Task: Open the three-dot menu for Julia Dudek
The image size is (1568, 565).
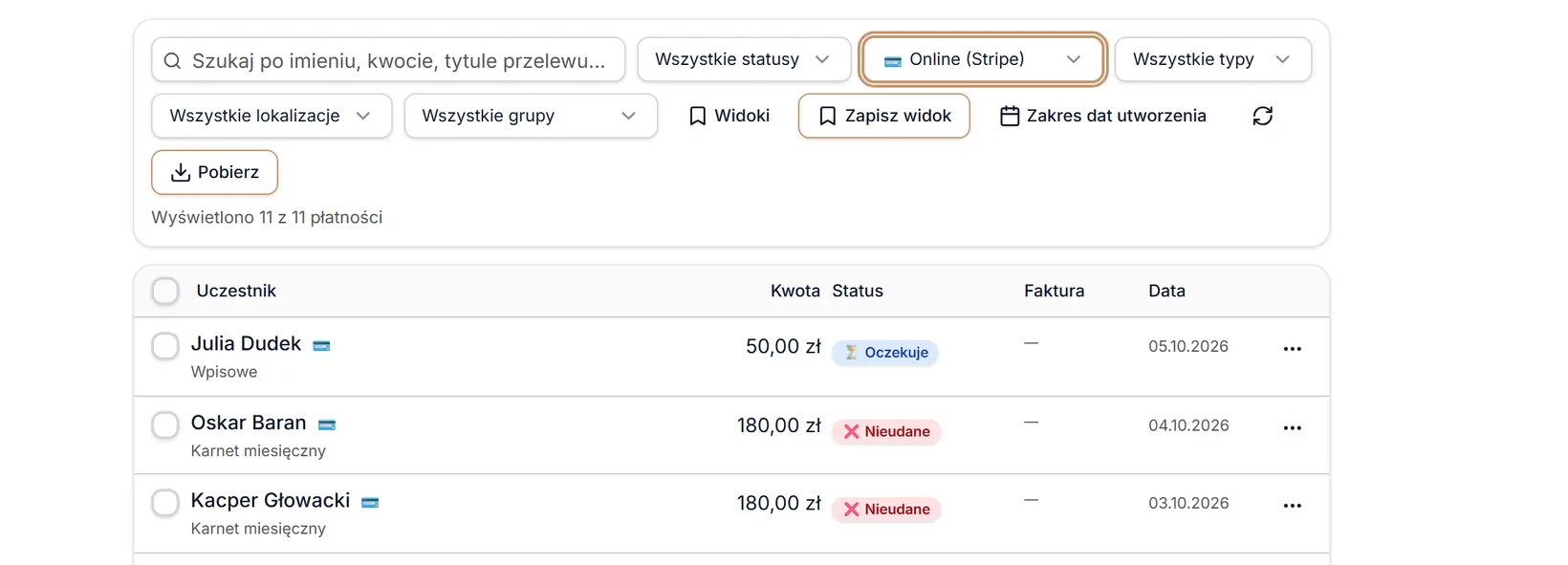Action: tap(1292, 349)
